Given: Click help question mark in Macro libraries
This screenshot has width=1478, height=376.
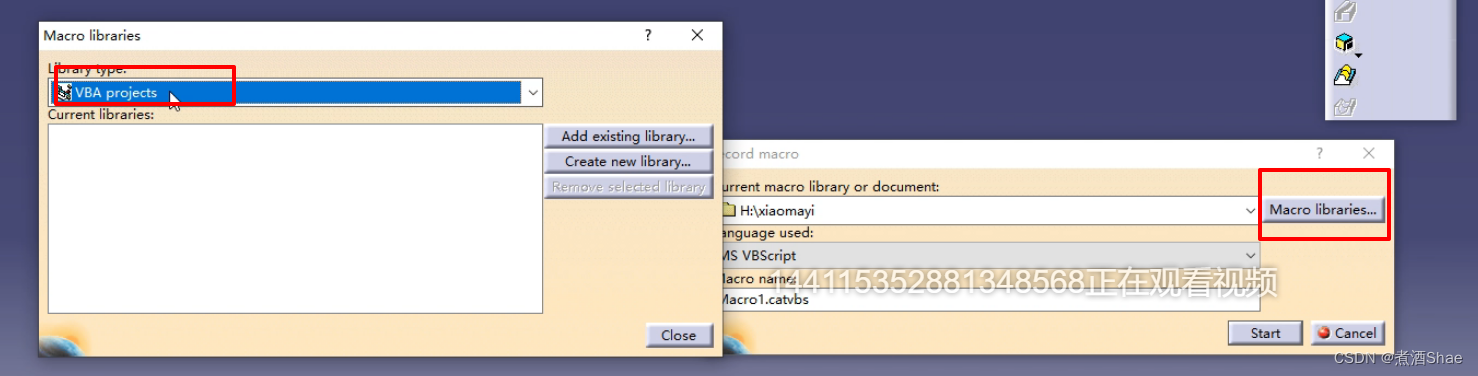Looking at the screenshot, I should click(648, 35).
